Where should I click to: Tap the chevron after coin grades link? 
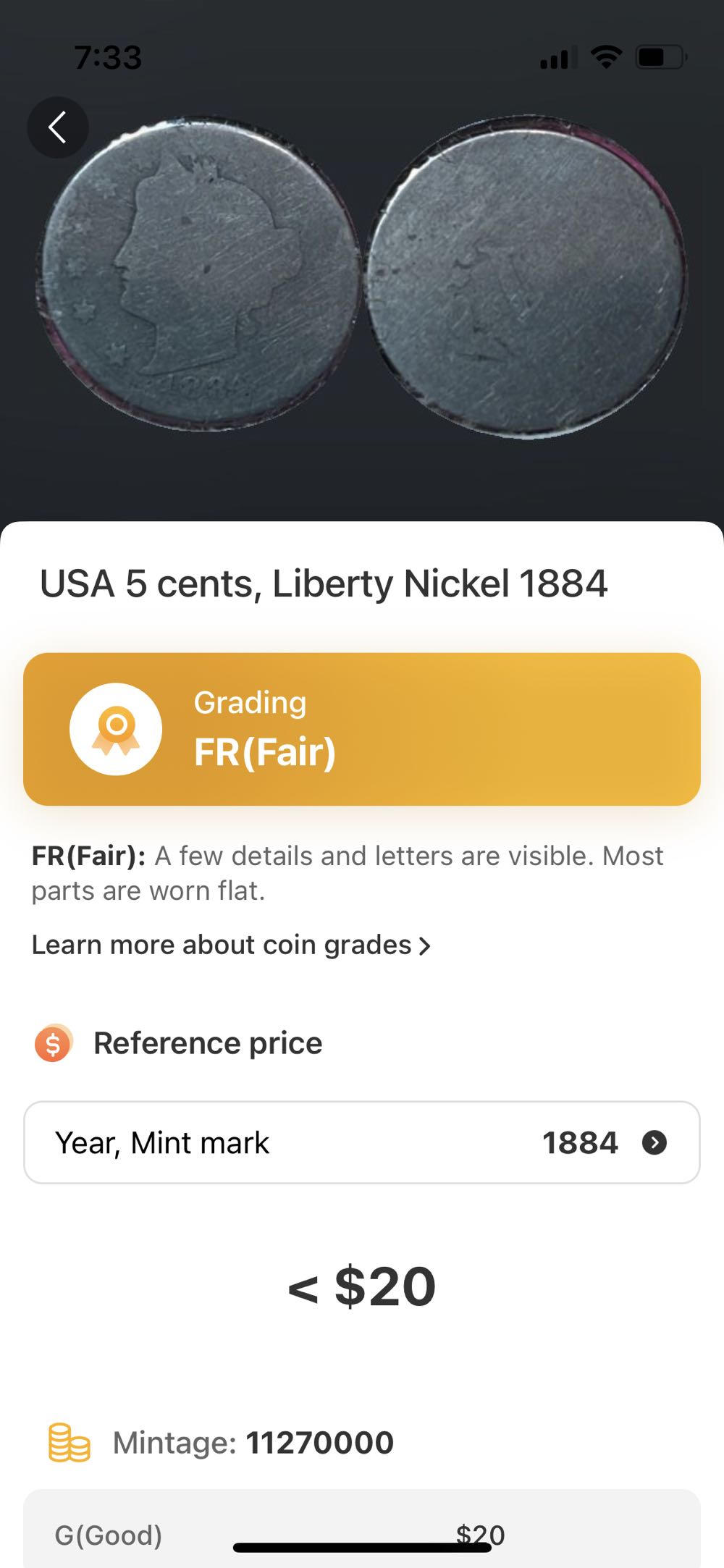425,945
